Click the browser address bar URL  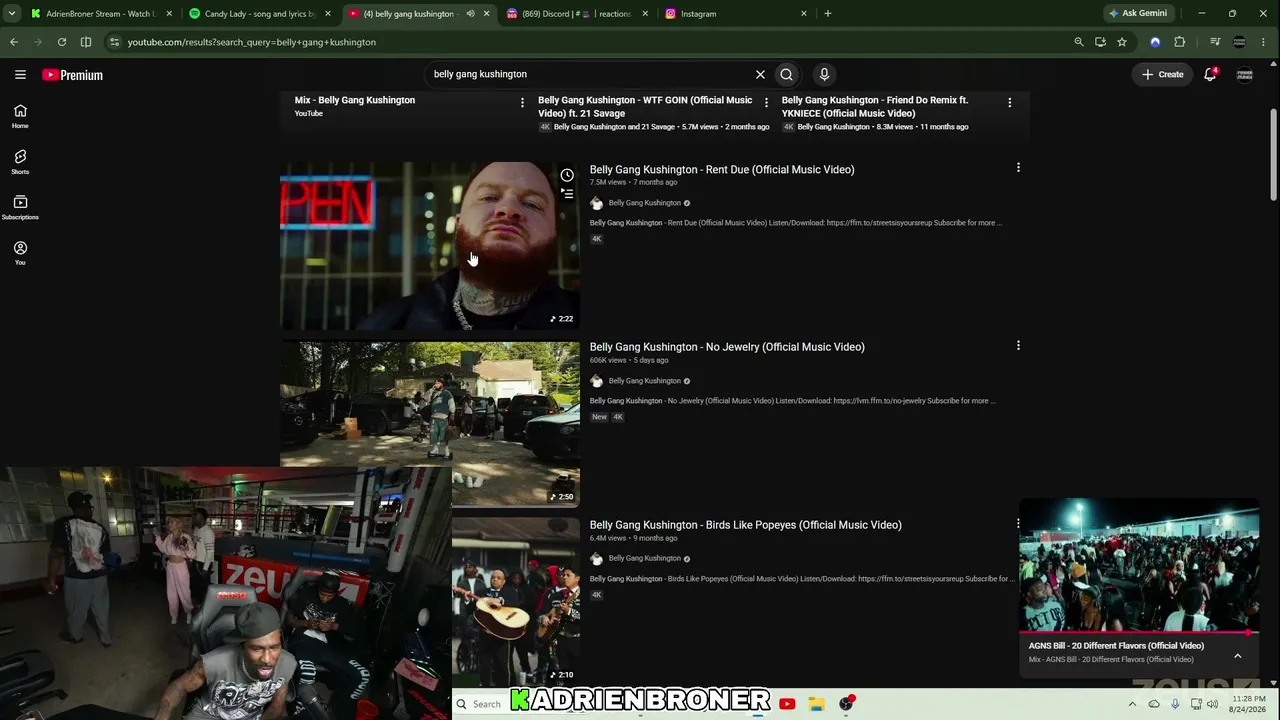point(252,42)
